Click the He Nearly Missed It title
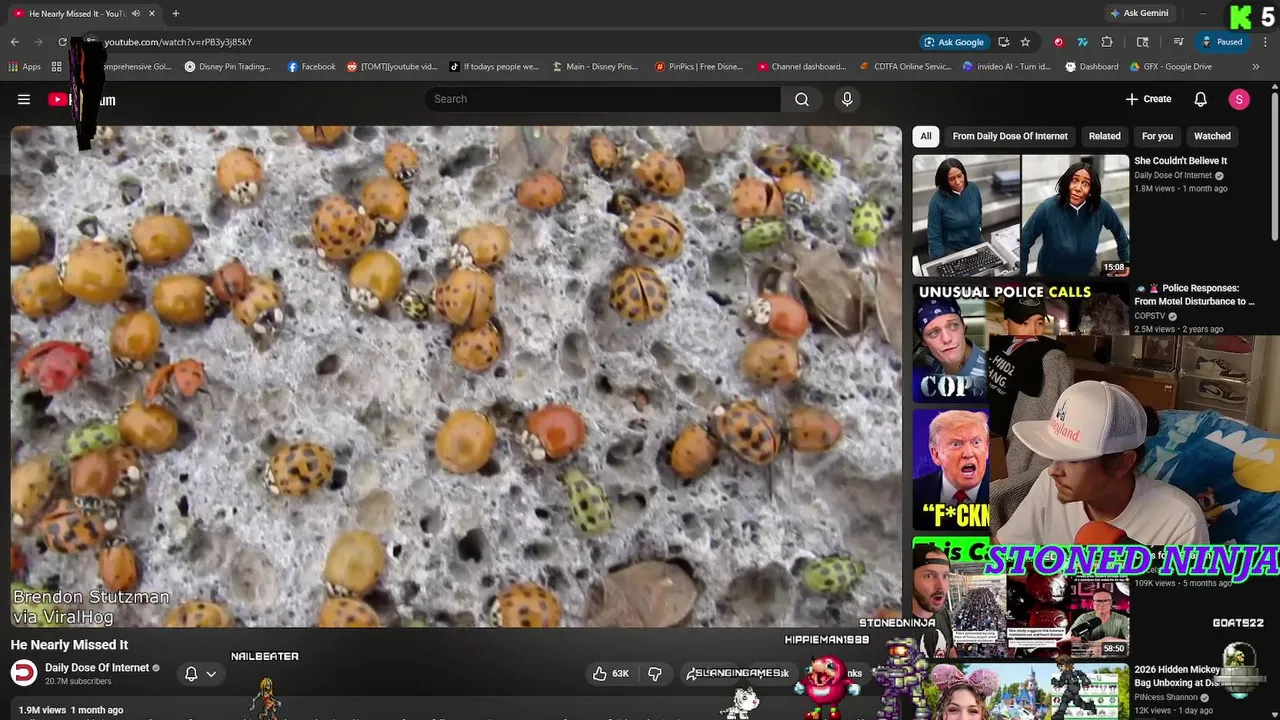 (x=69, y=645)
